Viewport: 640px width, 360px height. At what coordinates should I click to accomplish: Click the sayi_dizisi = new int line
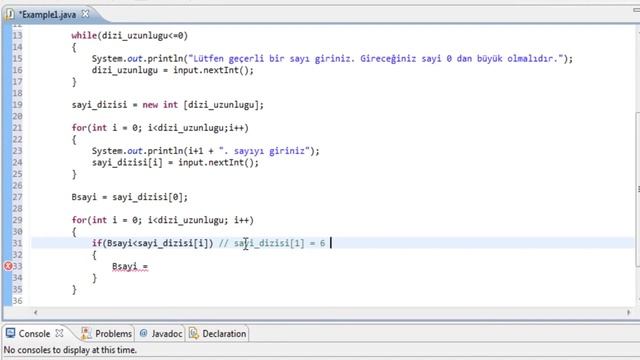click(168, 105)
